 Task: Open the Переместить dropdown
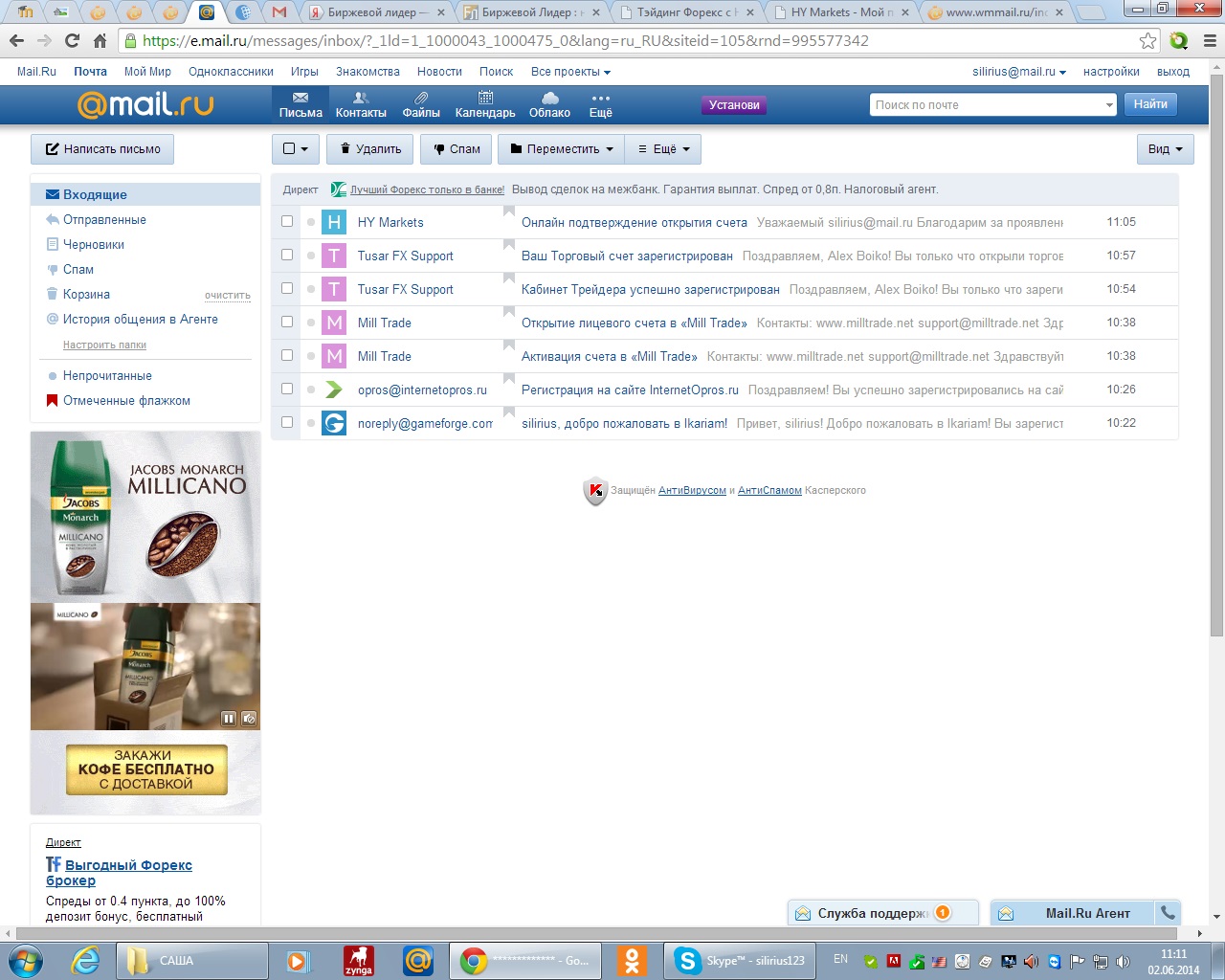pyautogui.click(x=561, y=149)
